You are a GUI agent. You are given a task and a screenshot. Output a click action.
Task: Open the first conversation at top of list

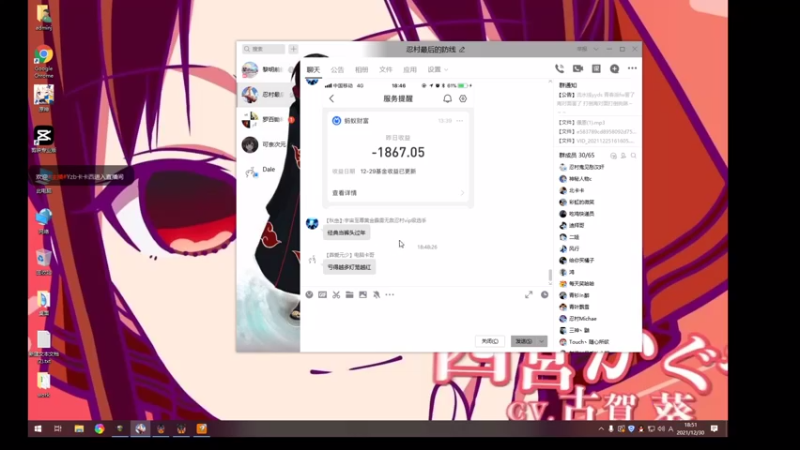coord(268,70)
